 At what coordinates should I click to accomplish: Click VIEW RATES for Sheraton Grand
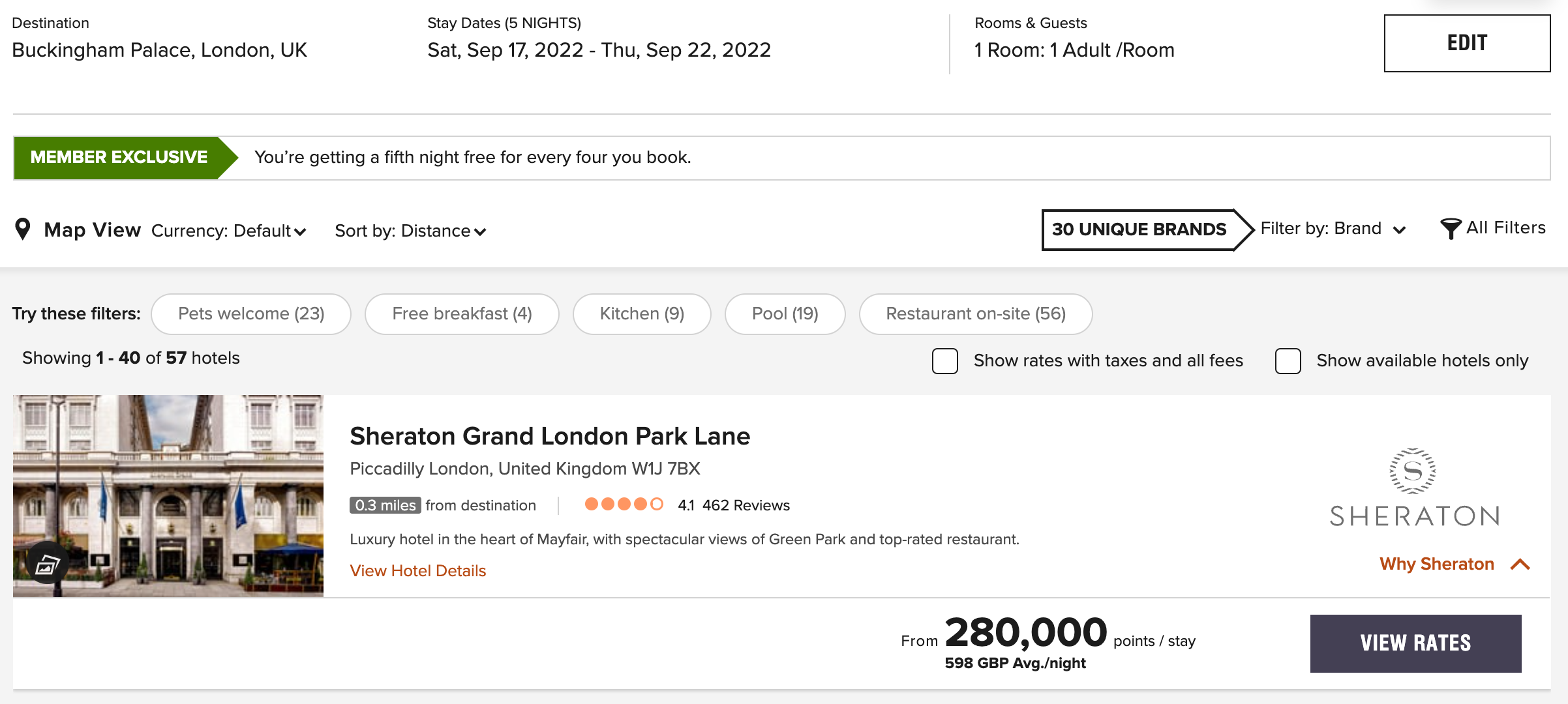coord(1415,643)
